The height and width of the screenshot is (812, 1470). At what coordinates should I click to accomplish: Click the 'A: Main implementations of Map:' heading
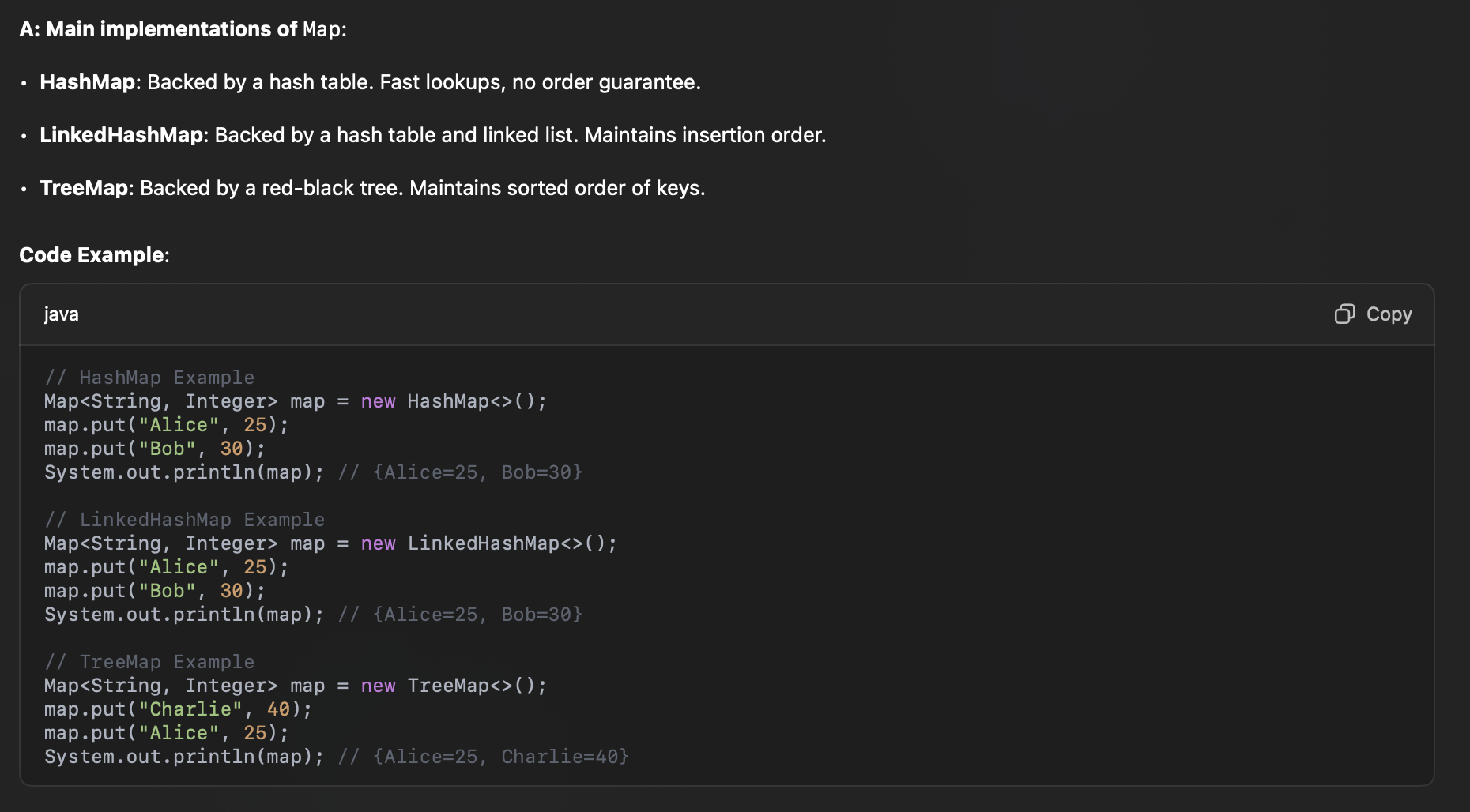coord(183,29)
